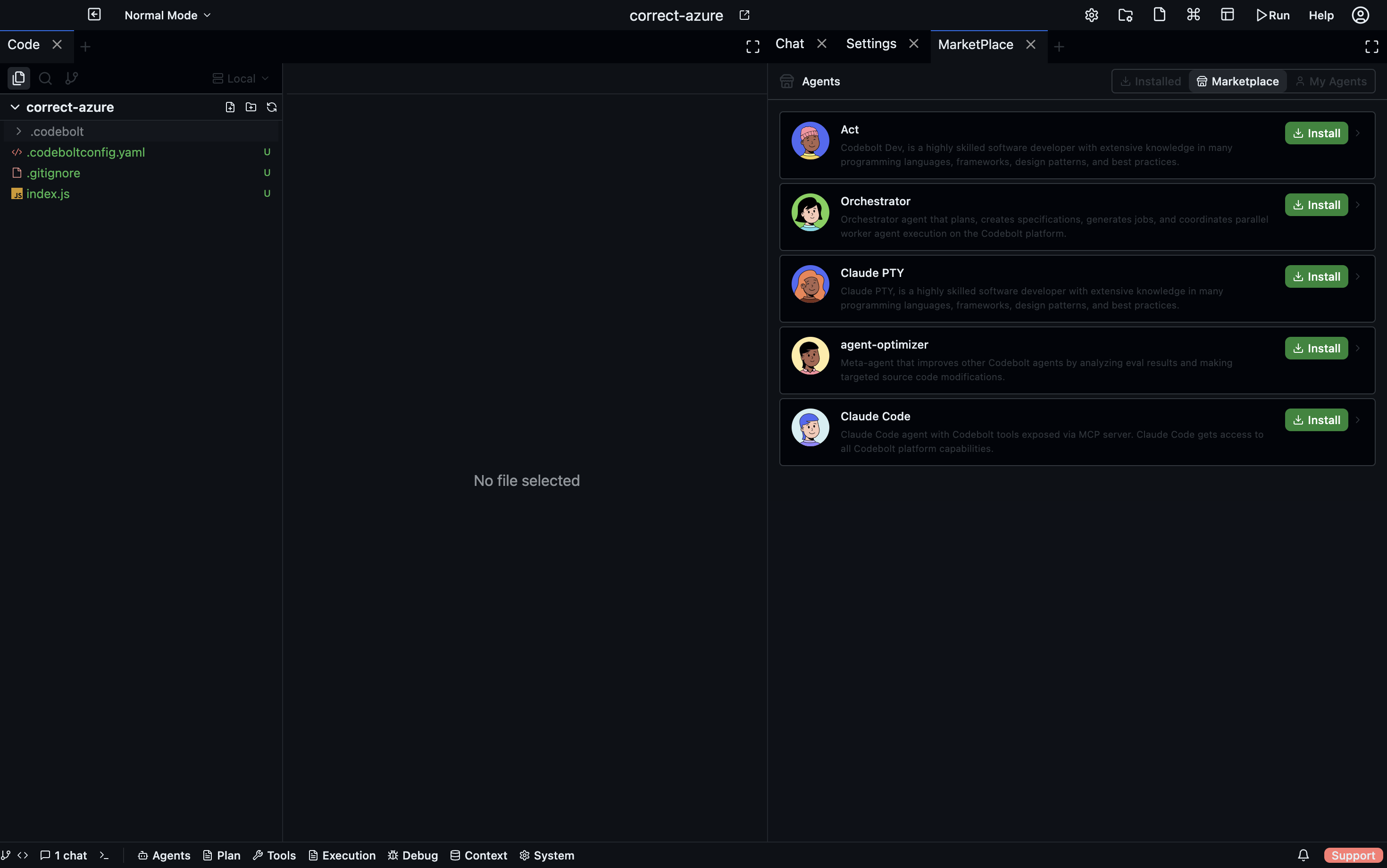Toggle the layout panel icon in top bar
This screenshot has width=1387, height=868.
pyautogui.click(x=1228, y=15)
